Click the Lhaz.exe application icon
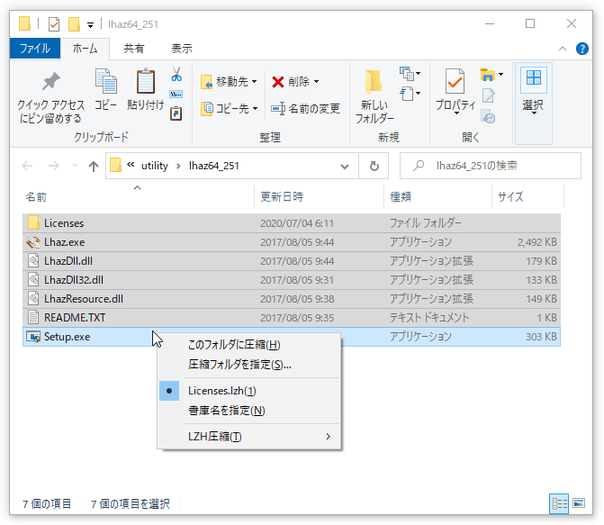 34,242
